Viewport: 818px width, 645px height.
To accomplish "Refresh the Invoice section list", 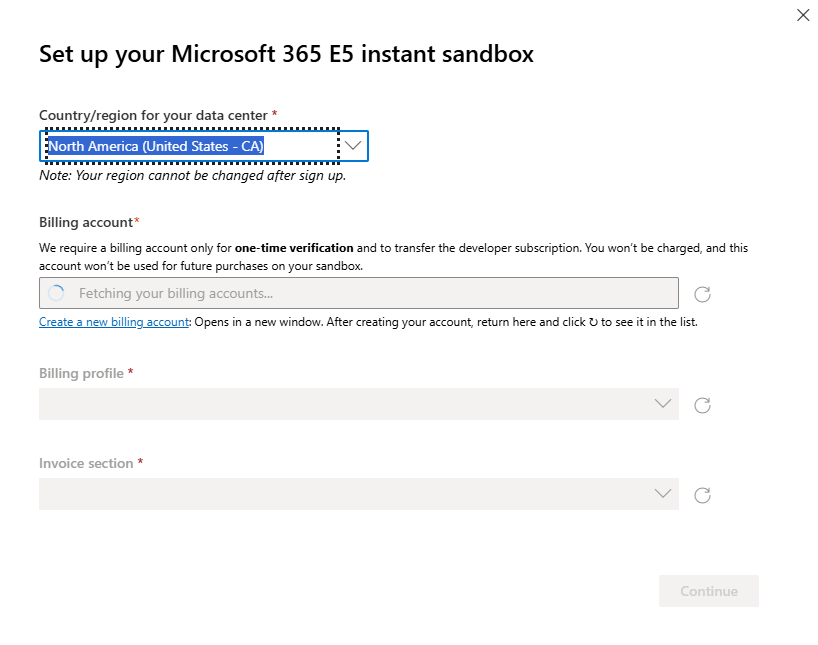I will pyautogui.click(x=702, y=495).
